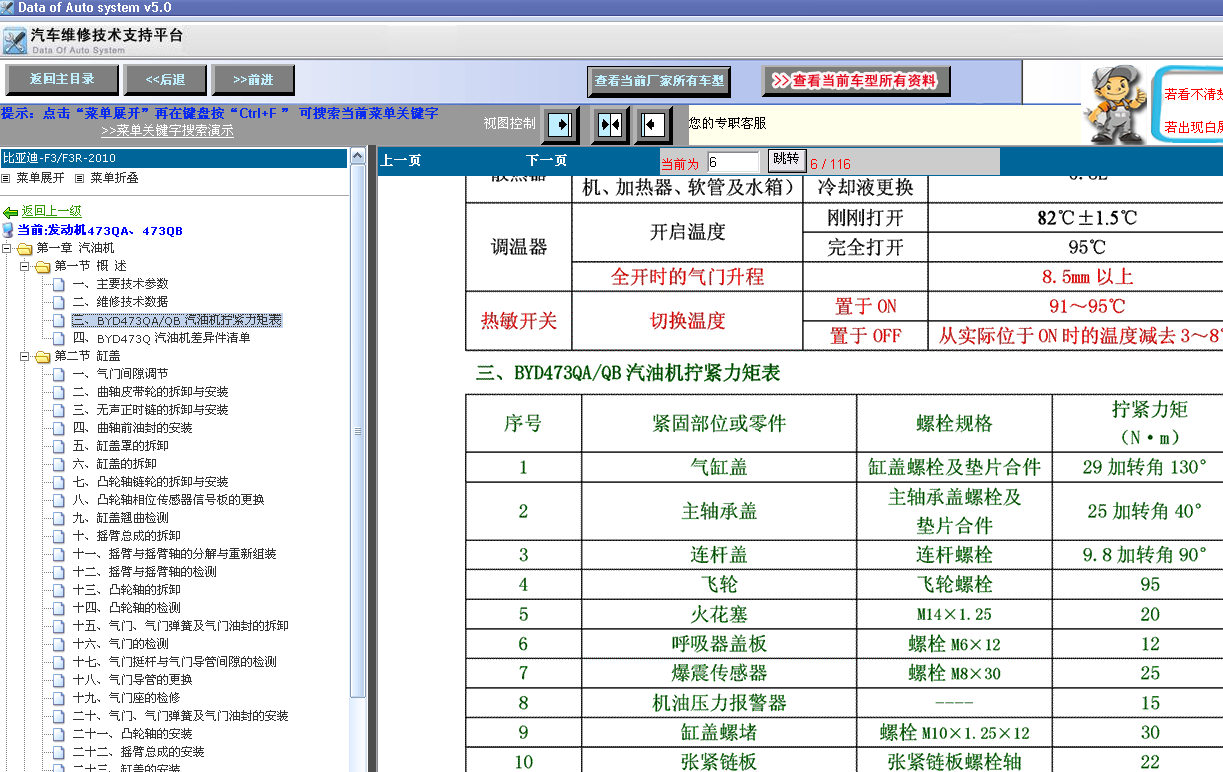
Task: Click page icon beside 六、缸盖的拆卸
Action: (x=59, y=464)
